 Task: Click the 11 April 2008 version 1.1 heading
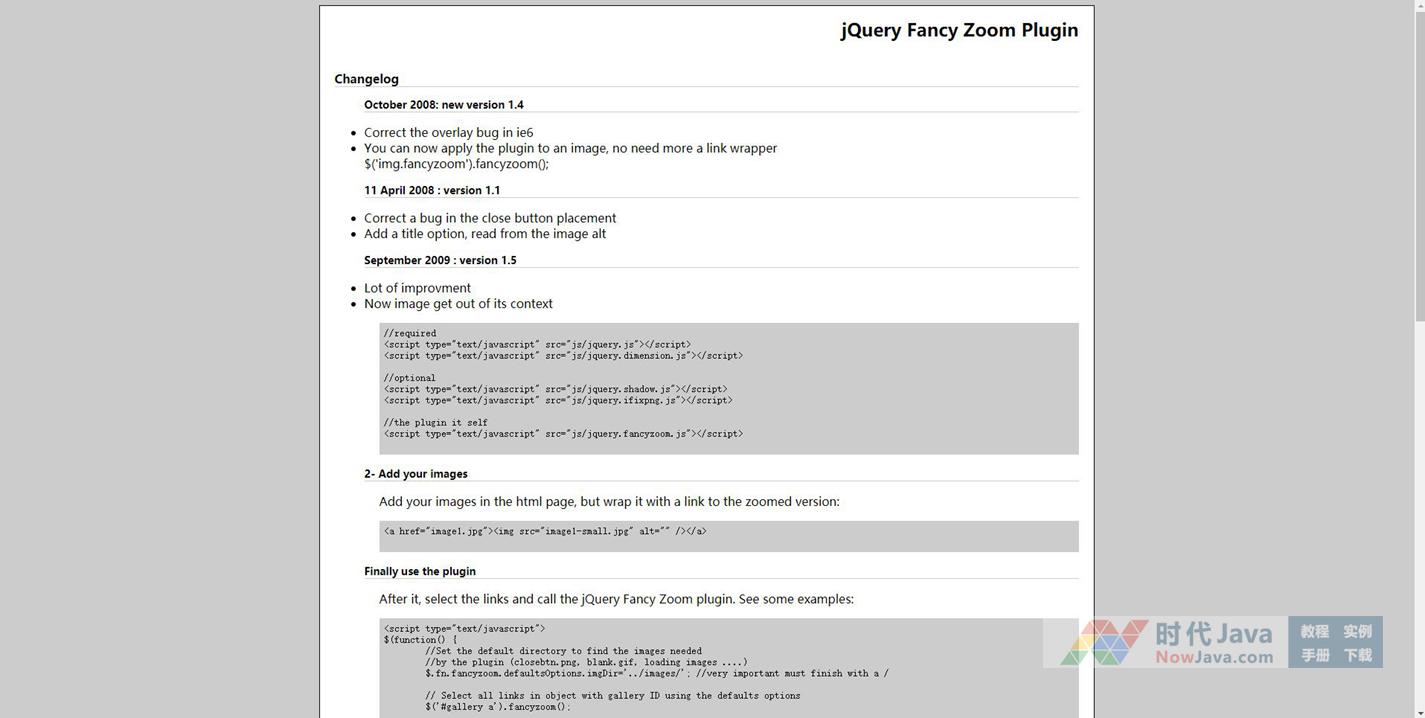(x=432, y=190)
